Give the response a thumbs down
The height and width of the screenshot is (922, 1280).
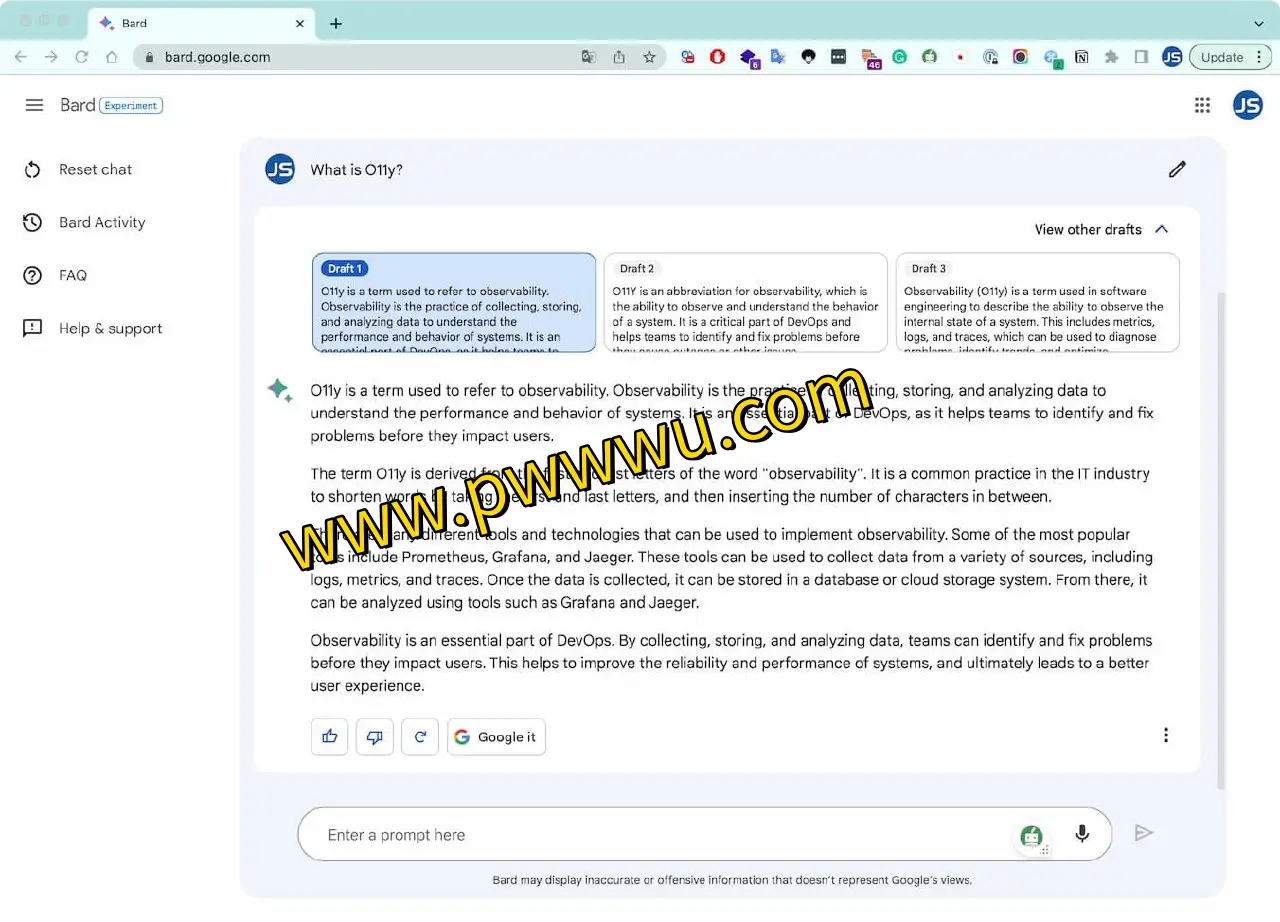tap(375, 737)
